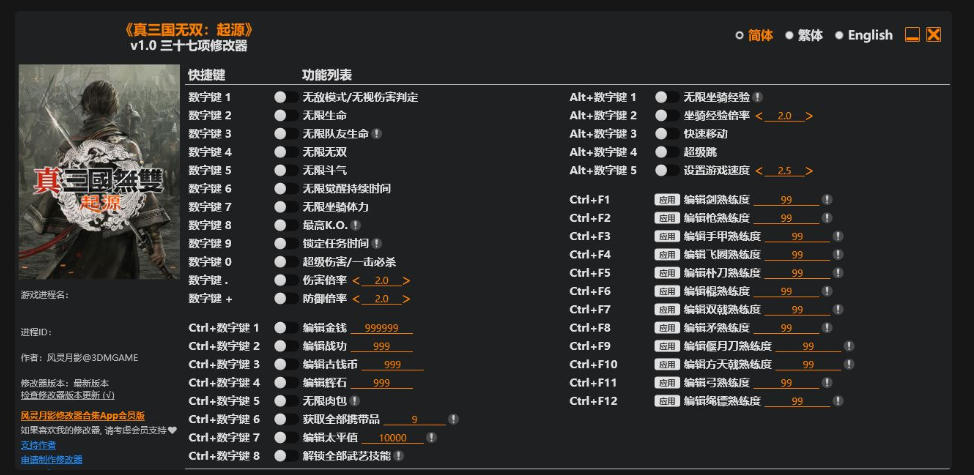Enable 无限生命 toggle
The width and height of the screenshot is (974, 475).
pos(286,115)
